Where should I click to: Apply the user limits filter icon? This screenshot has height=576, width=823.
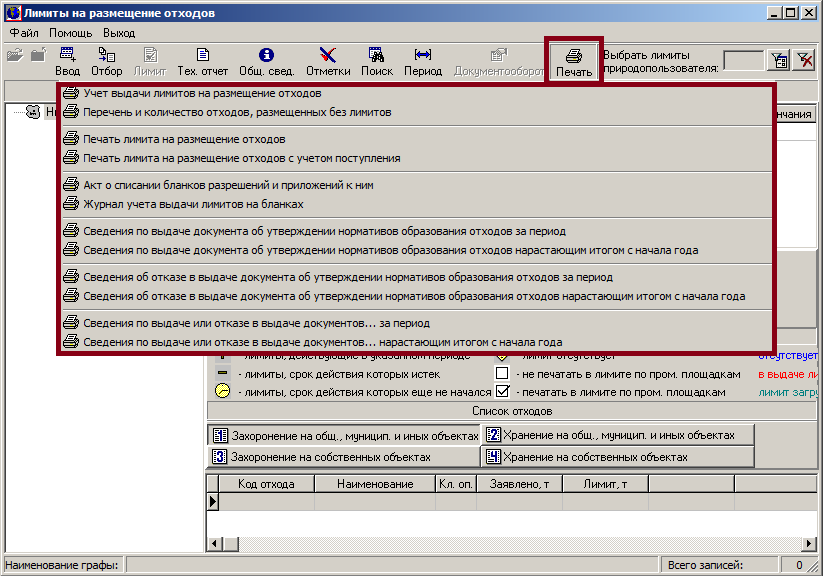pos(778,61)
